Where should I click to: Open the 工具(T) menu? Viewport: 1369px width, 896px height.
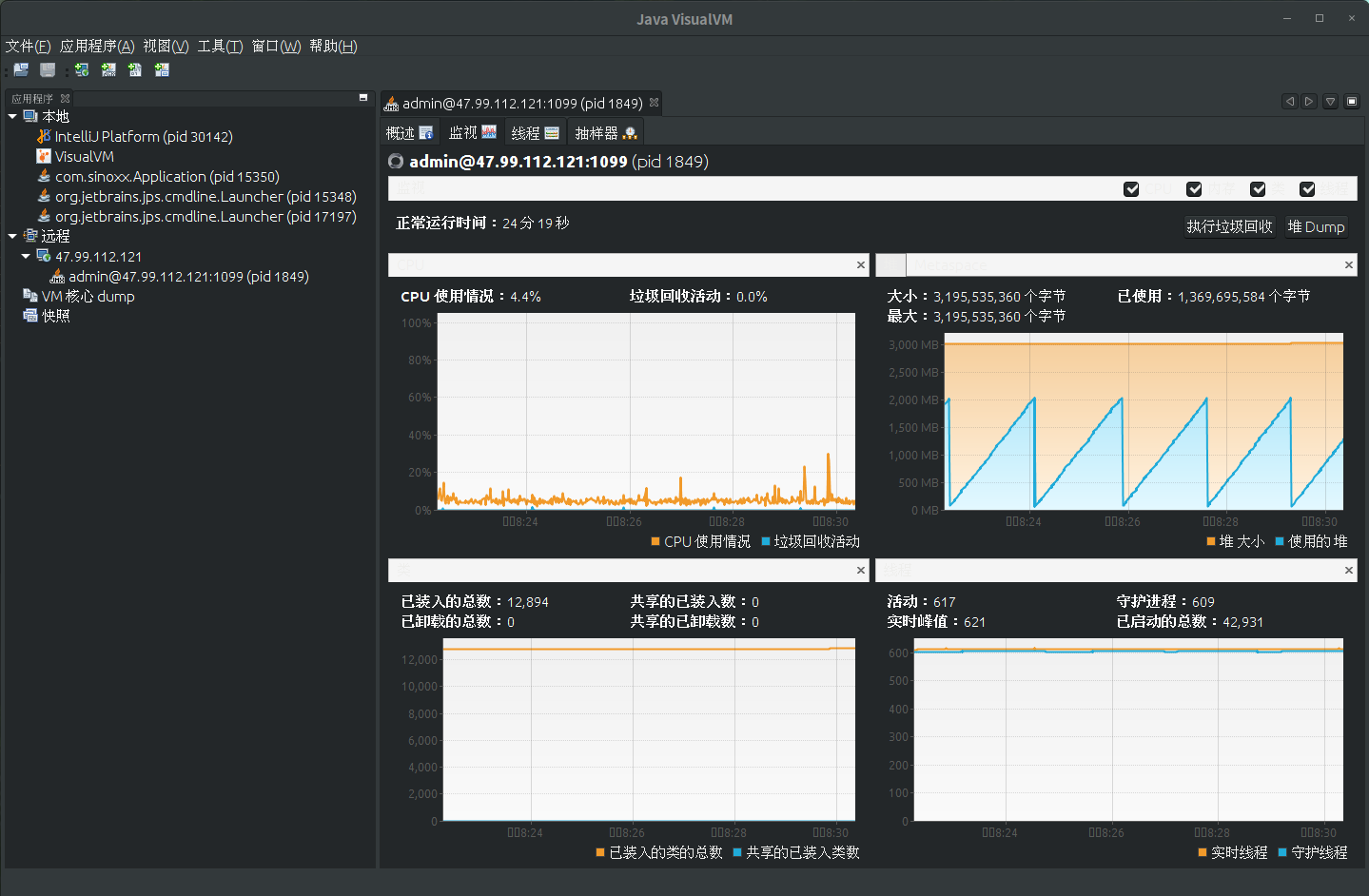point(220,46)
